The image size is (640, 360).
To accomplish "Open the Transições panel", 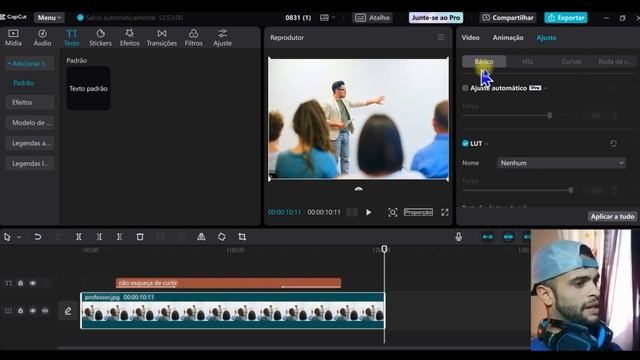I will [162, 38].
